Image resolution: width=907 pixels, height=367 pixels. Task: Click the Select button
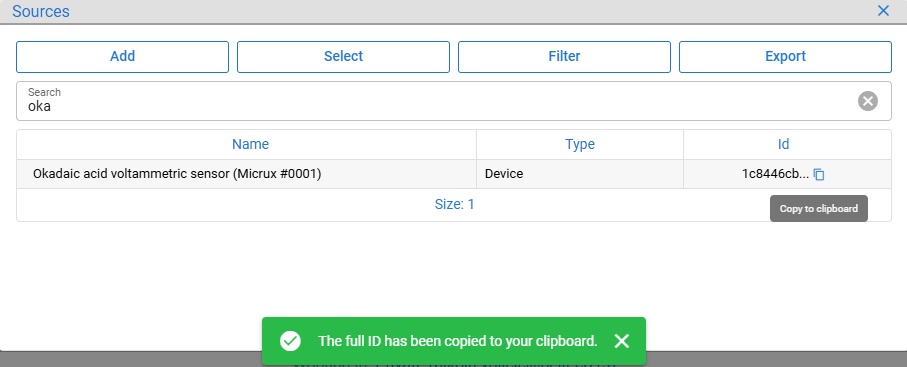point(344,57)
